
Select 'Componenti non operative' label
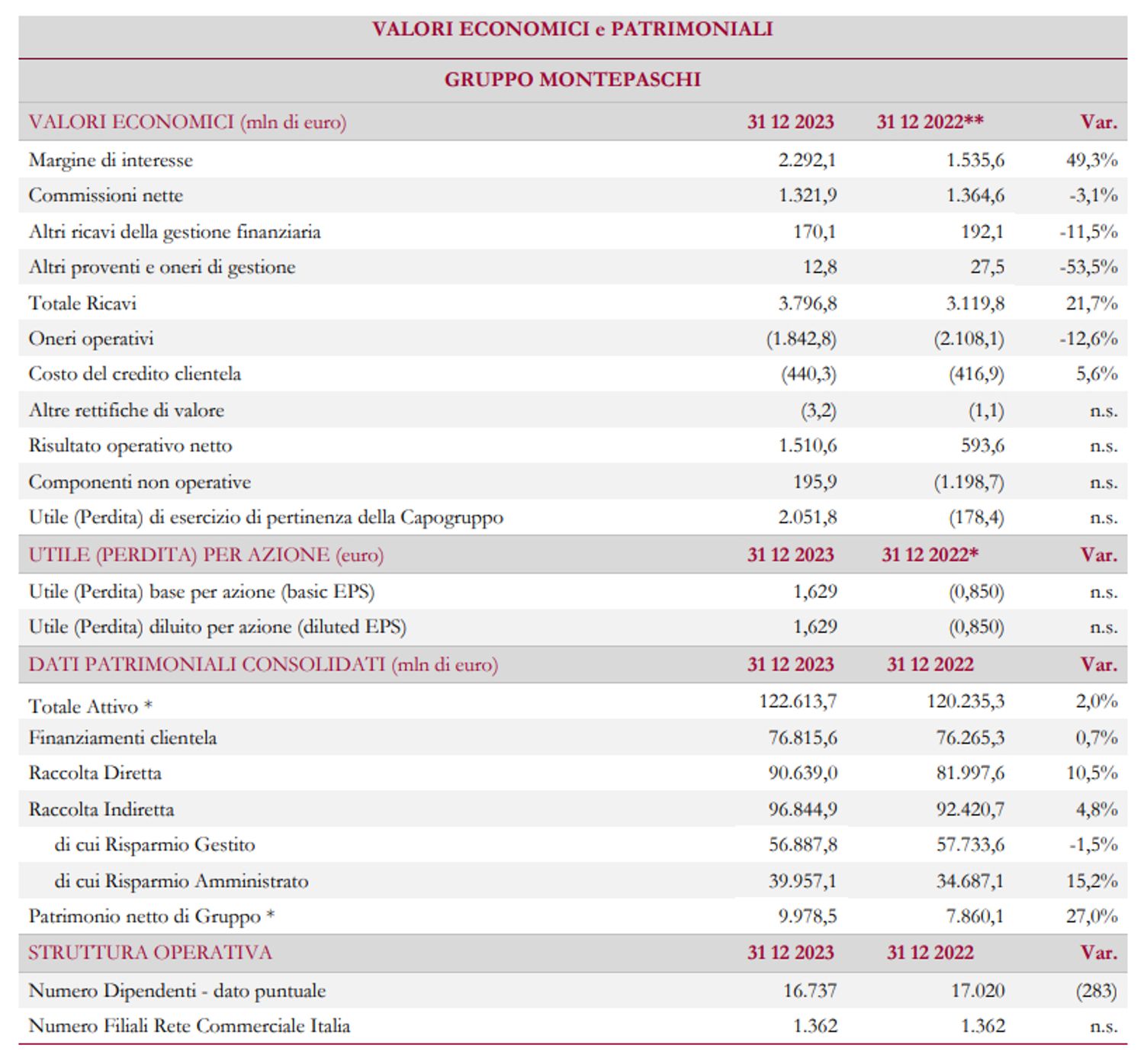140,482
